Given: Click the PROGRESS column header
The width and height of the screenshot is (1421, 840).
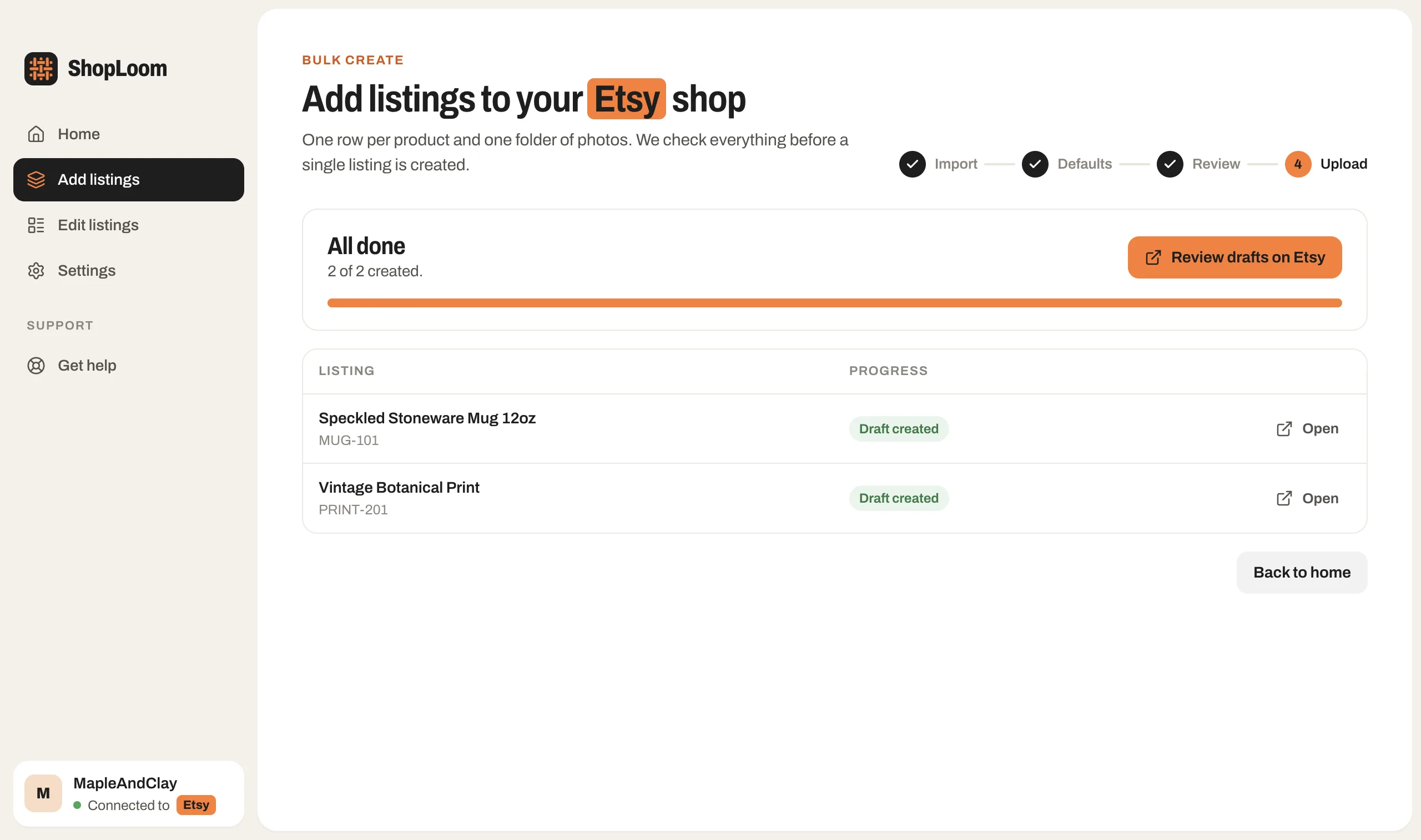Looking at the screenshot, I should [x=888, y=371].
